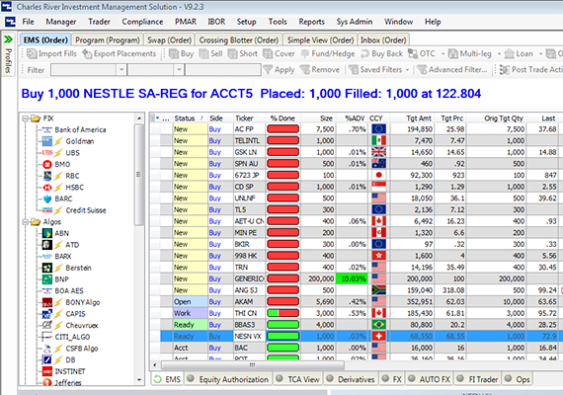Image resolution: width=563 pixels, height=395 pixels.
Task: Select the BONY Algo icon
Action: [x=47, y=302]
